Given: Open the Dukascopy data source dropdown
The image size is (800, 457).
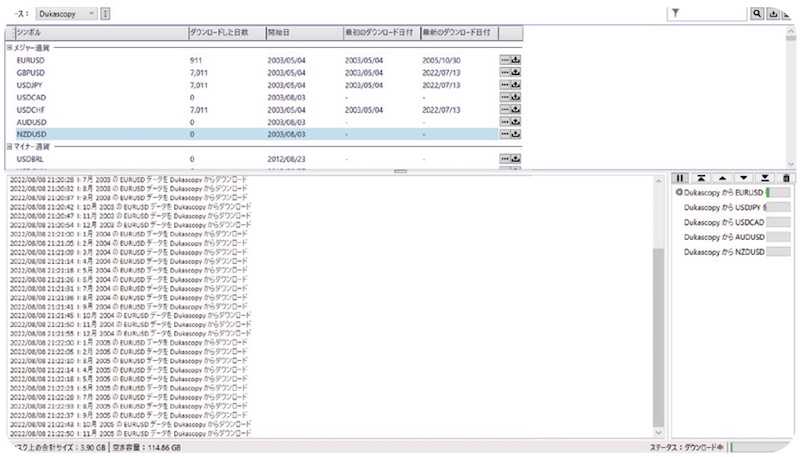Looking at the screenshot, I should (x=66, y=14).
